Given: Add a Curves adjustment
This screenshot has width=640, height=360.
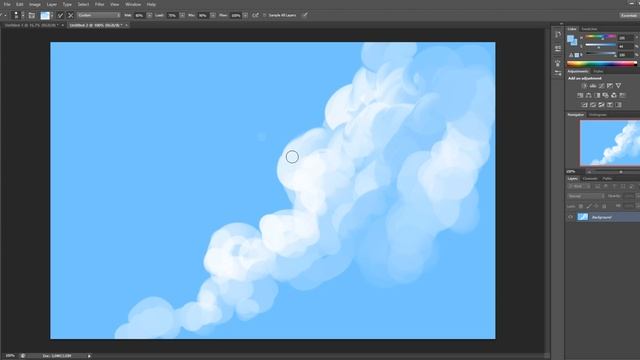Looking at the screenshot, I should (x=601, y=86).
